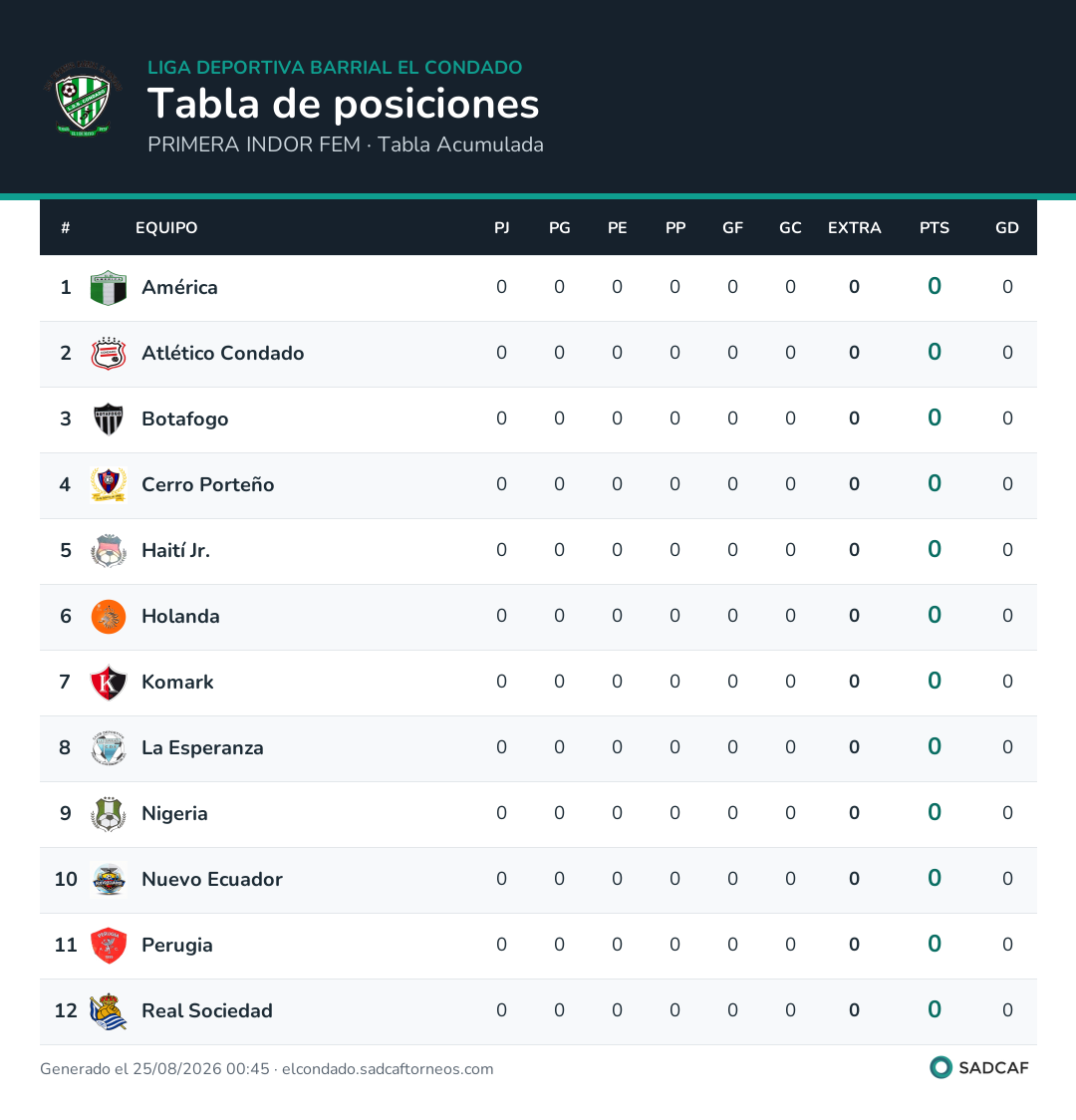Select the Atlético Condado team badge
This screenshot has height=1120, width=1076.
(x=109, y=354)
